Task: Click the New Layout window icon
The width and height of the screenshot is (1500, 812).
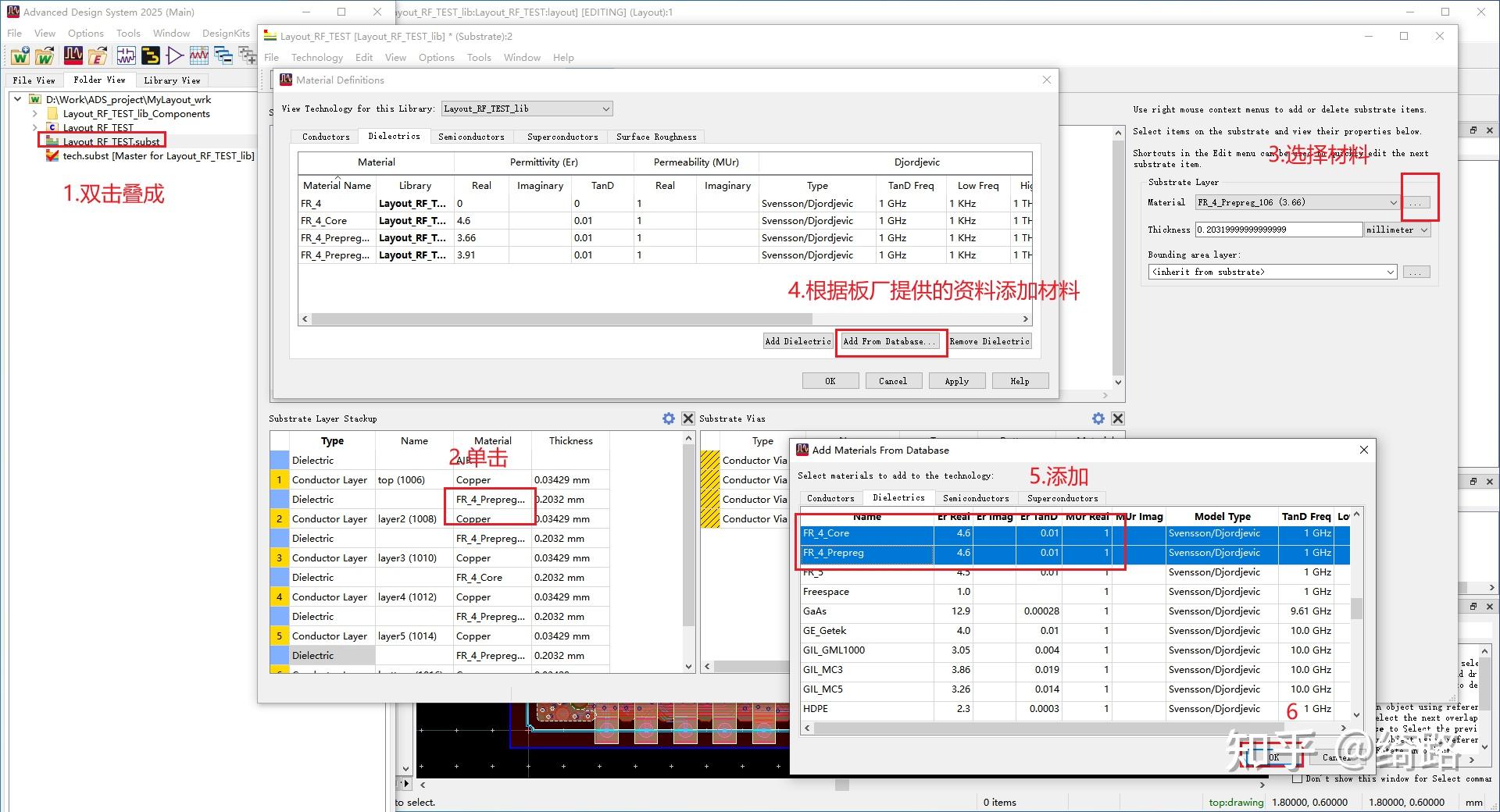Action: [151, 55]
